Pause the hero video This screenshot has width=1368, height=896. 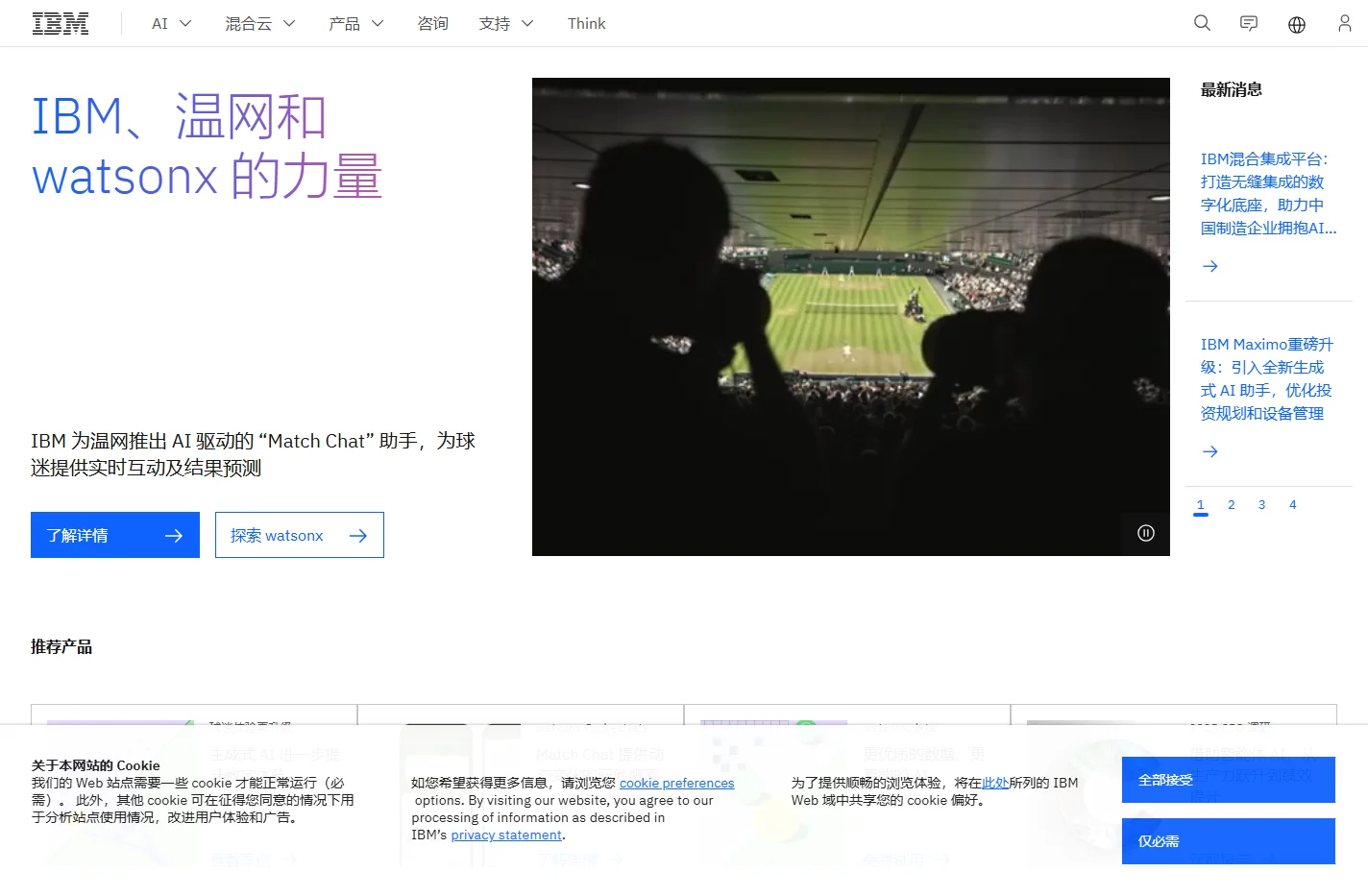[1146, 533]
